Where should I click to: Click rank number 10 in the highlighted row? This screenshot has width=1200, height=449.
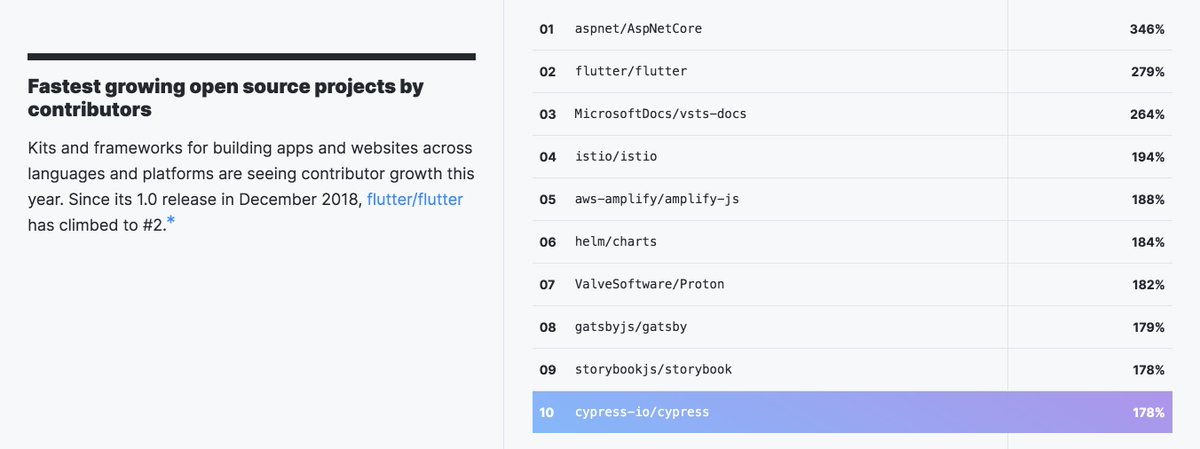click(547, 412)
